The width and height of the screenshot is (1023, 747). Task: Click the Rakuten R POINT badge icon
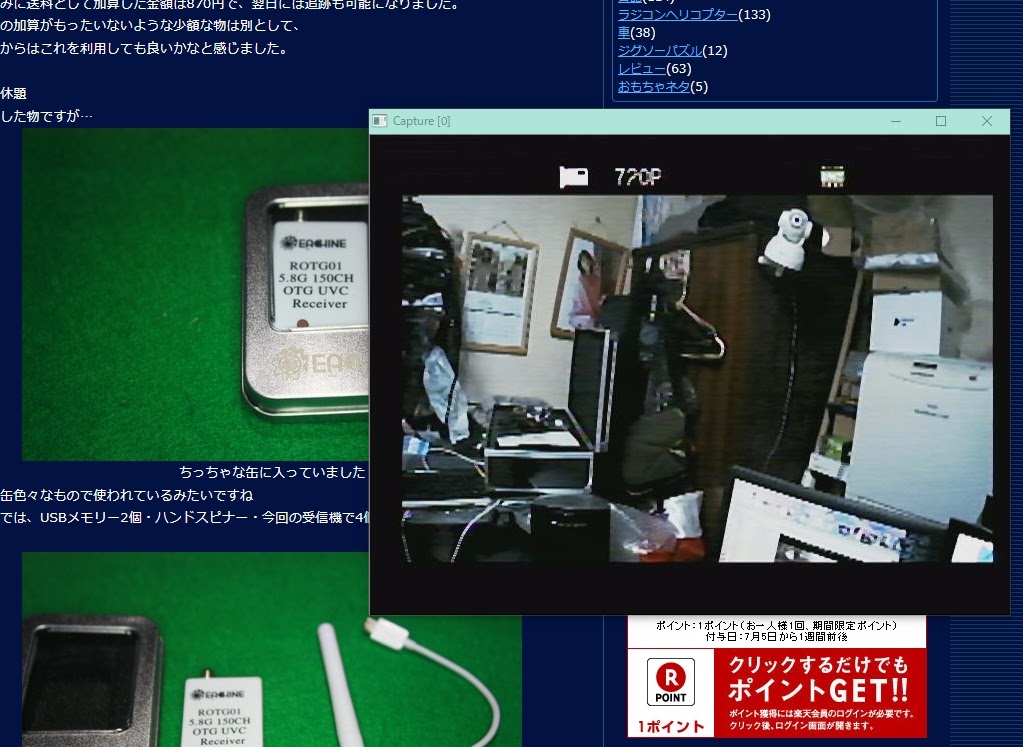tap(670, 682)
